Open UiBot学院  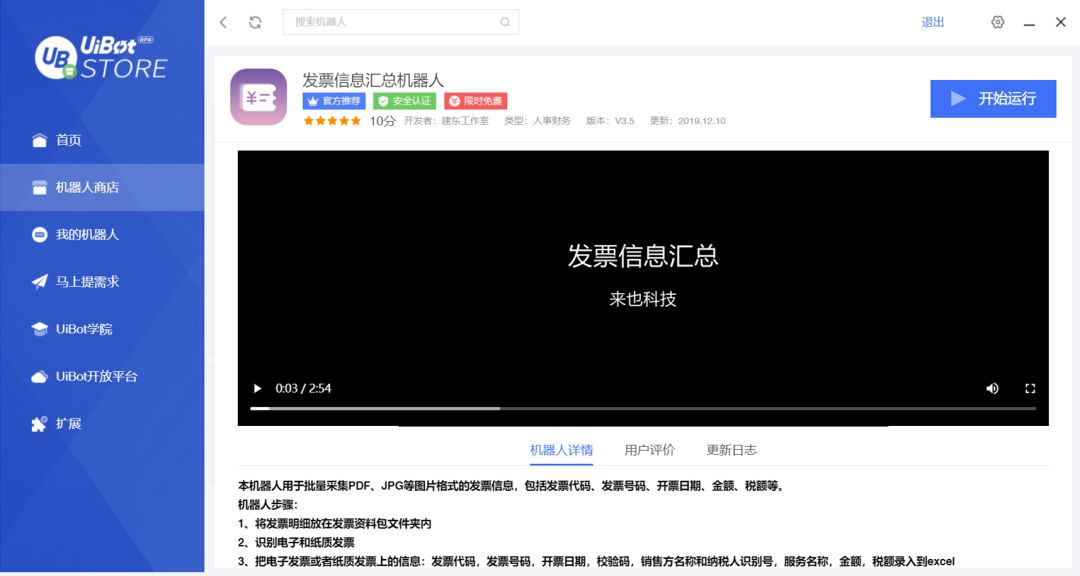102,329
